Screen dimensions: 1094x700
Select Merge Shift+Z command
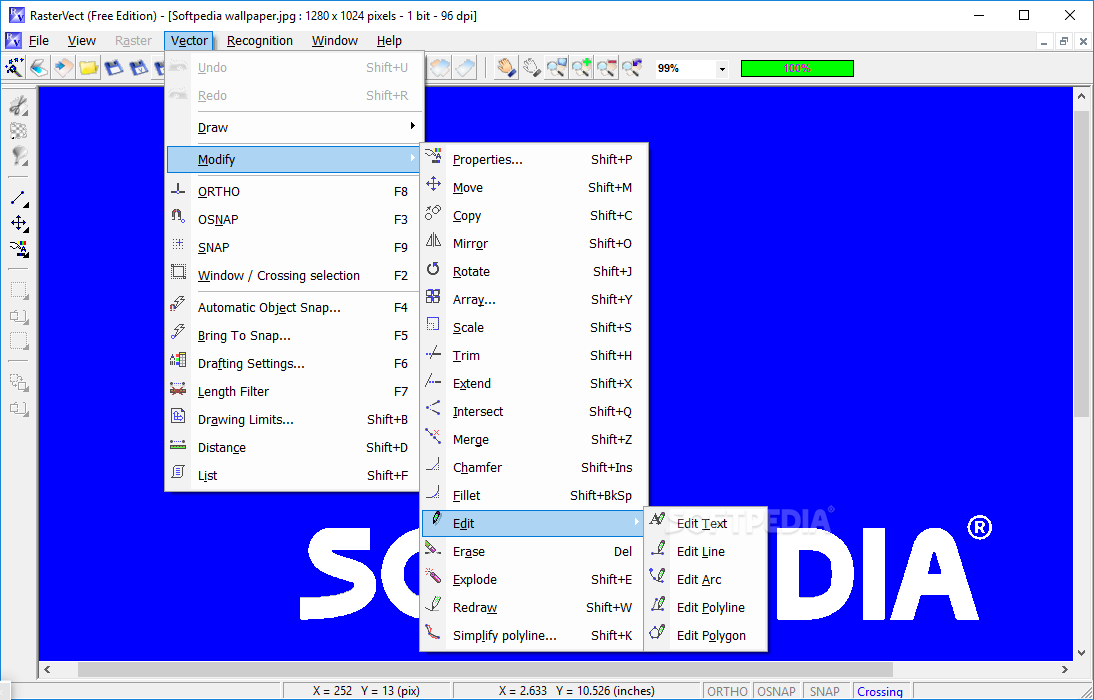pyautogui.click(x=532, y=440)
